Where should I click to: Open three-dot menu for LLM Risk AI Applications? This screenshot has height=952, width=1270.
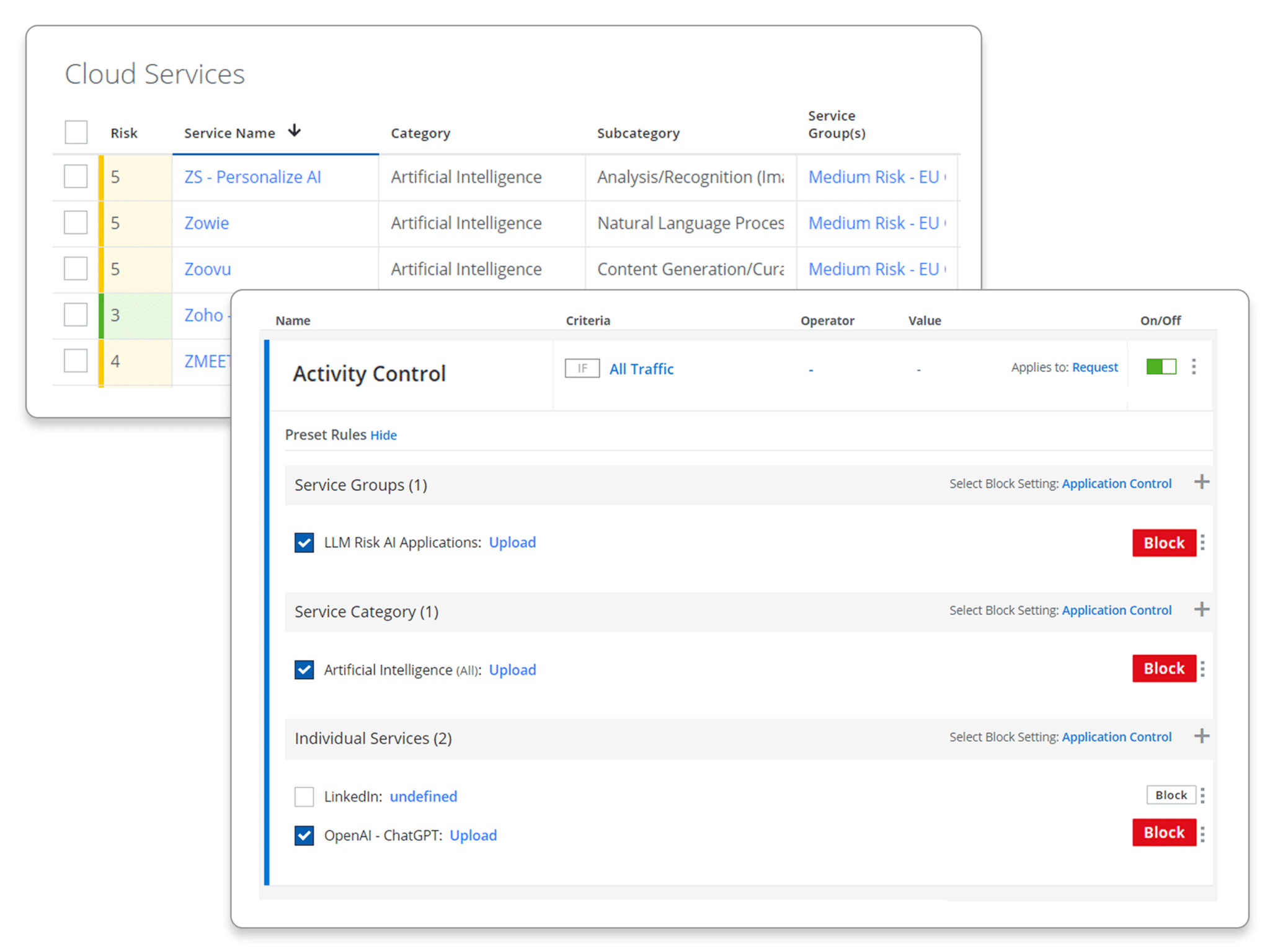click(1202, 543)
